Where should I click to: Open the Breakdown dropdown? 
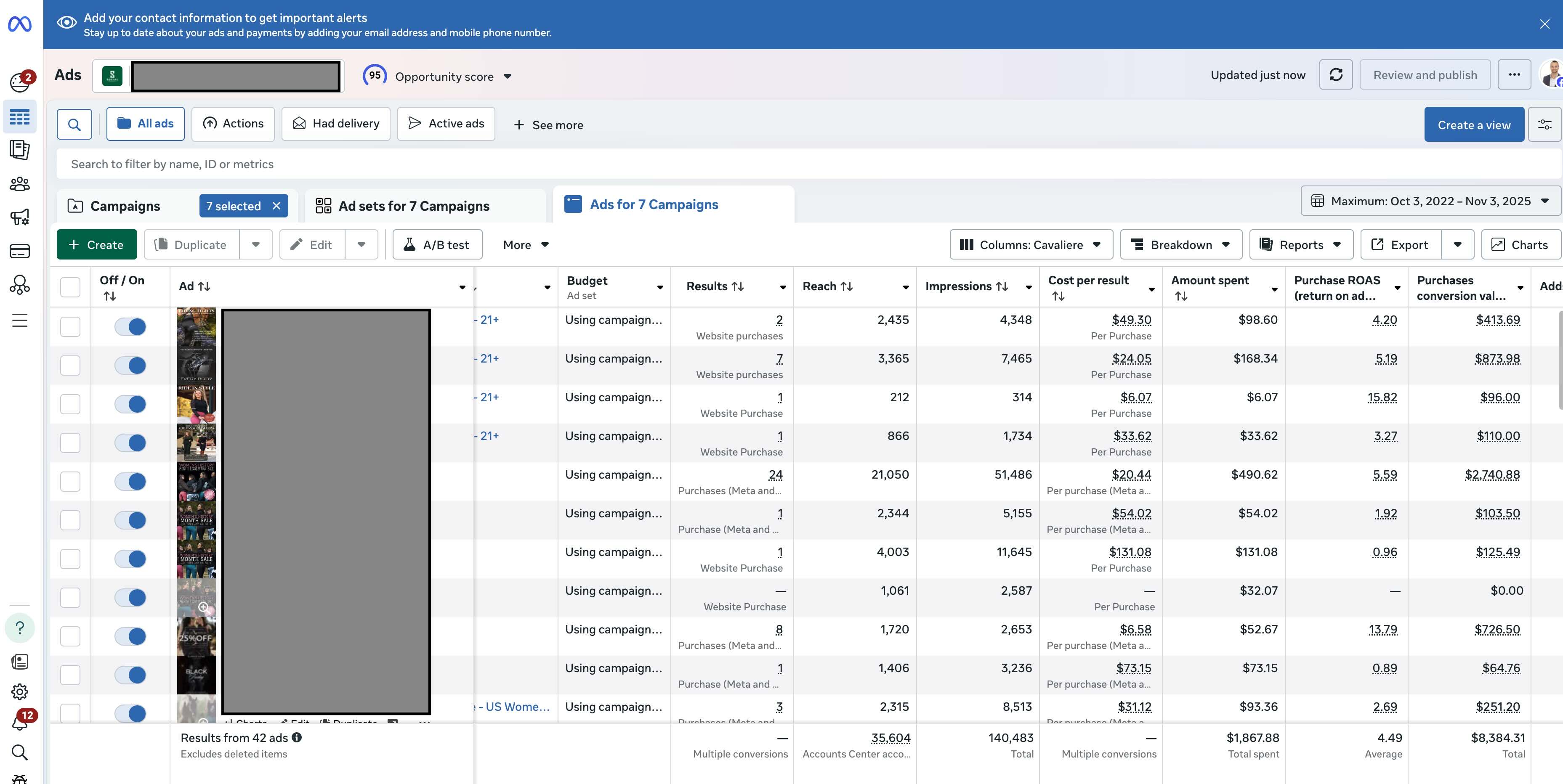pyautogui.click(x=1181, y=244)
